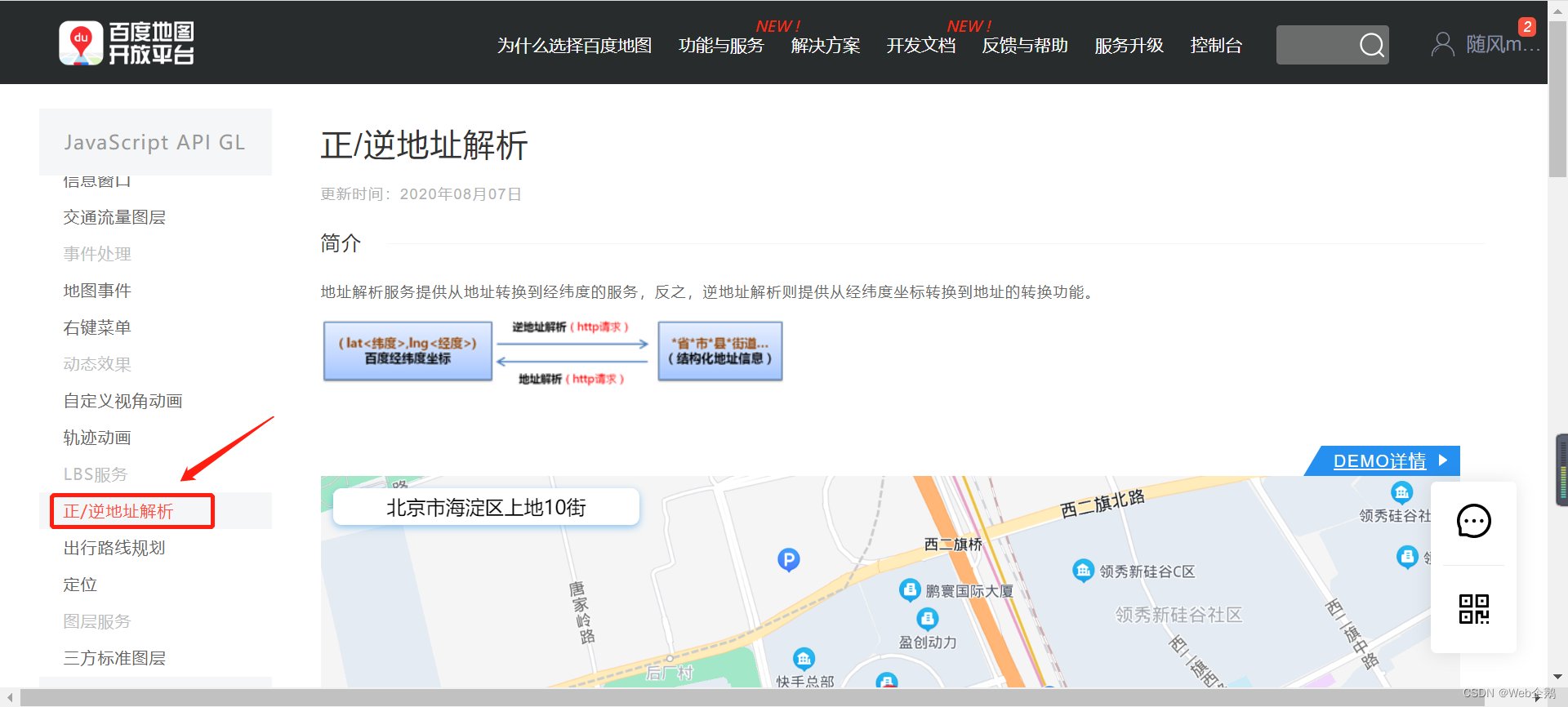Click the 领秀新硅谷社区 map label

pos(1178,615)
